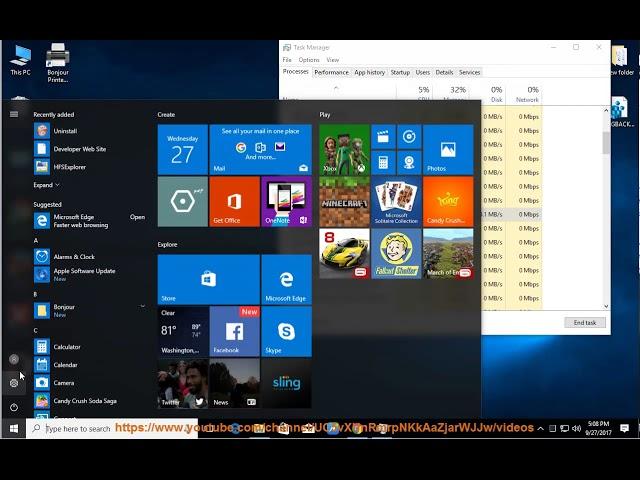This screenshot has height=480, width=640.
Task: Open the Xbox tile
Action: pyautogui.click(x=344, y=150)
